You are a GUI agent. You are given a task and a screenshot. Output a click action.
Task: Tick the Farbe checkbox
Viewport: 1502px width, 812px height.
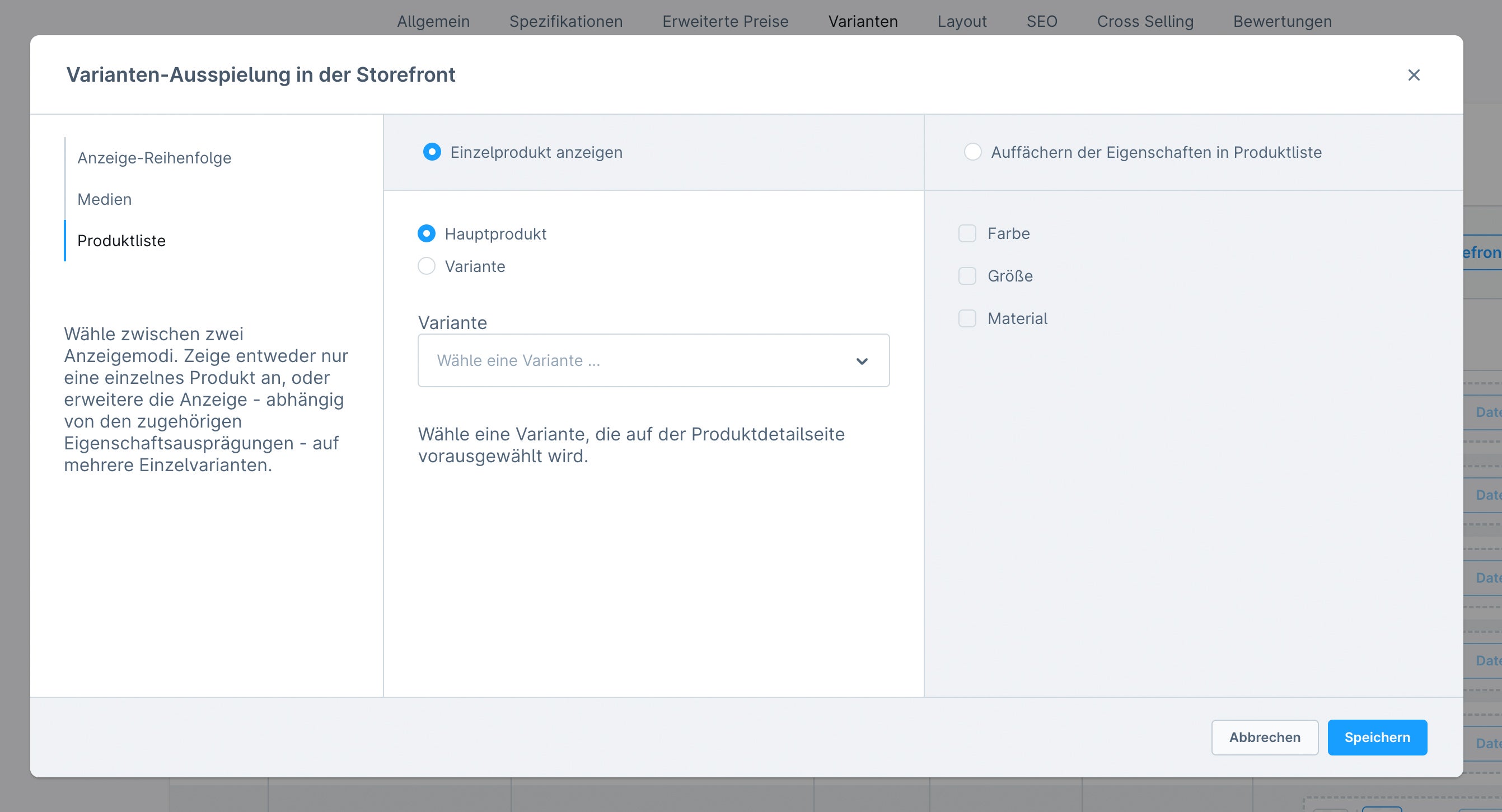point(967,234)
